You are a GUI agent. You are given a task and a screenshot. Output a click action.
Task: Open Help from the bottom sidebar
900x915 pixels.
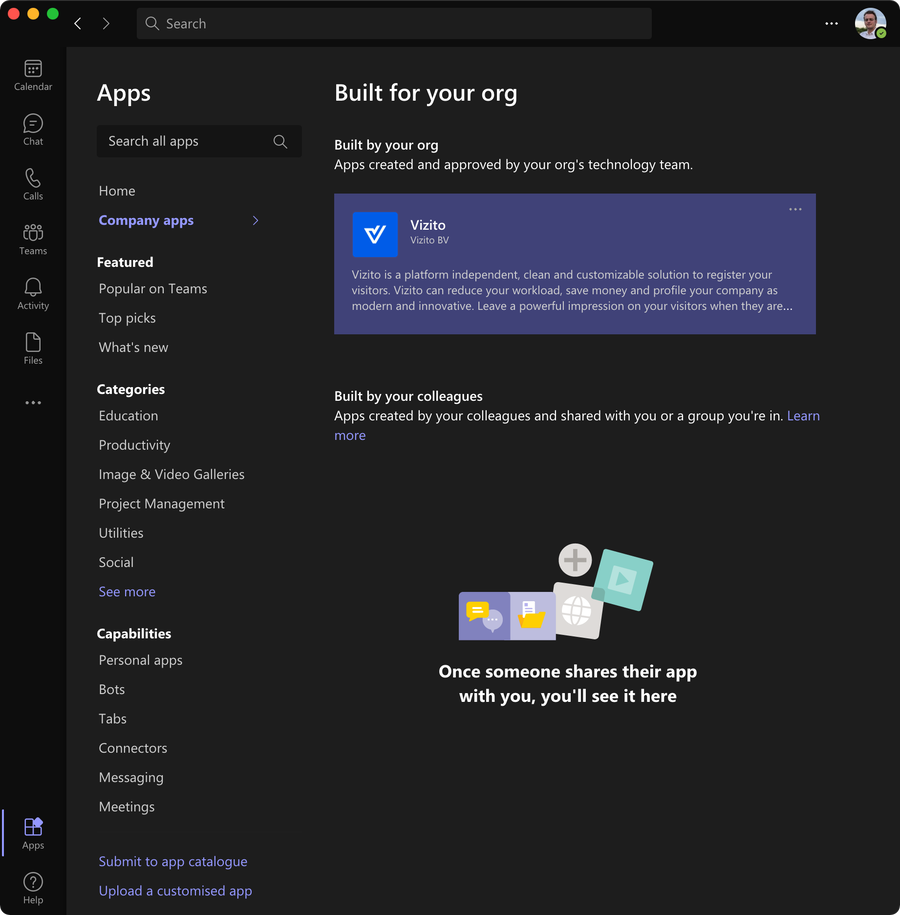[x=32, y=886]
